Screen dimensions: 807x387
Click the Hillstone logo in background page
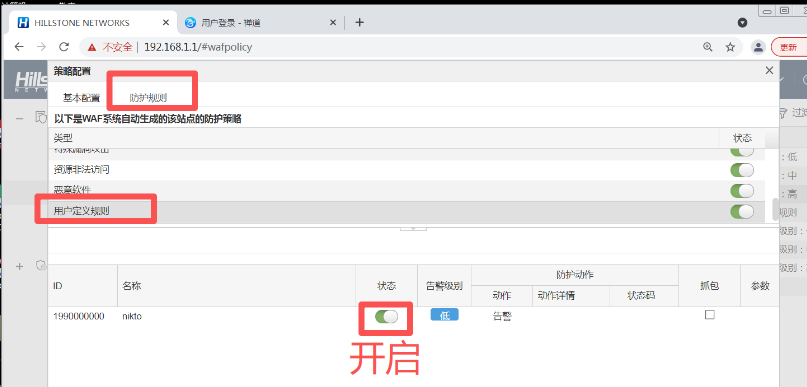31,80
